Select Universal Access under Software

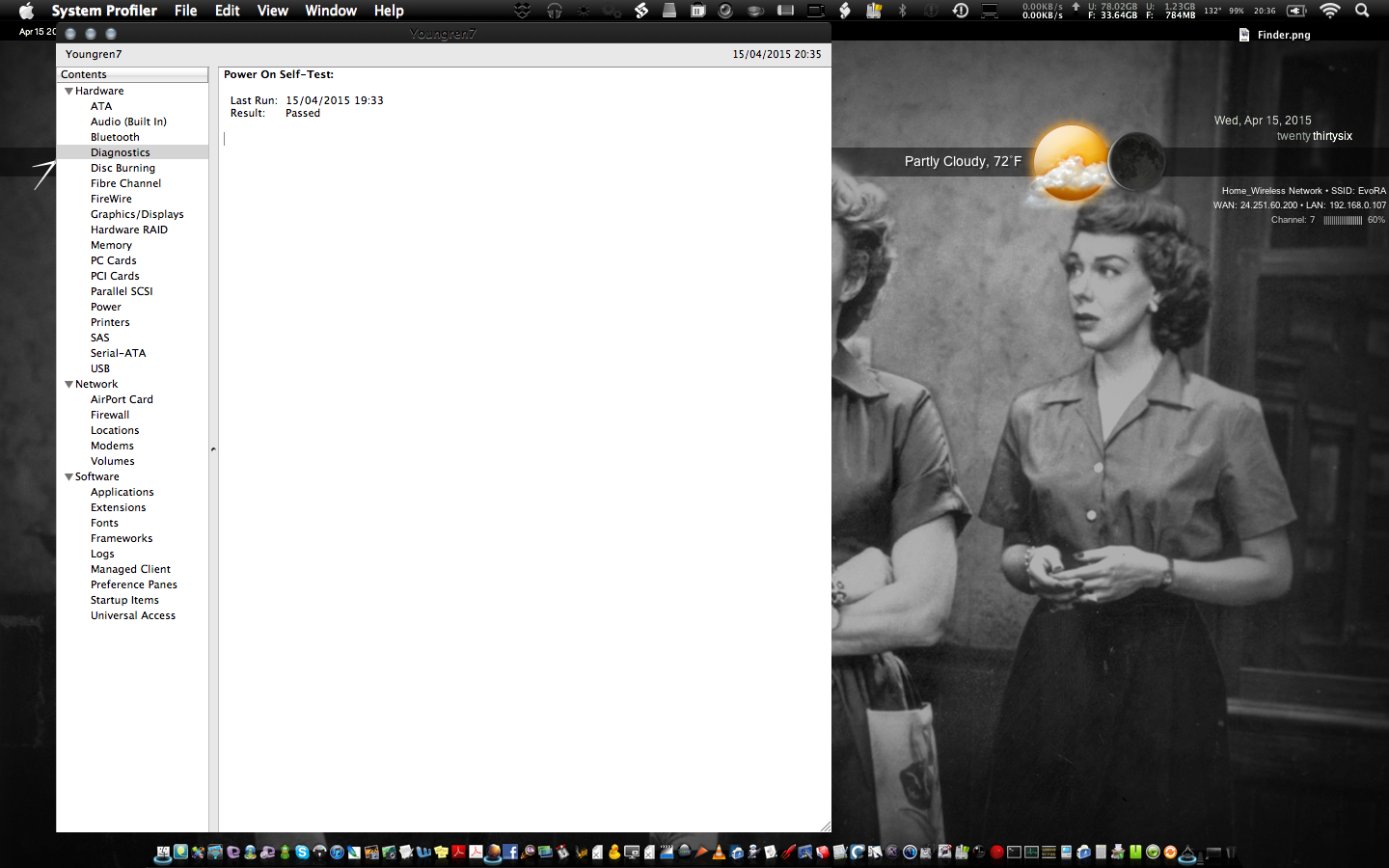click(x=133, y=615)
